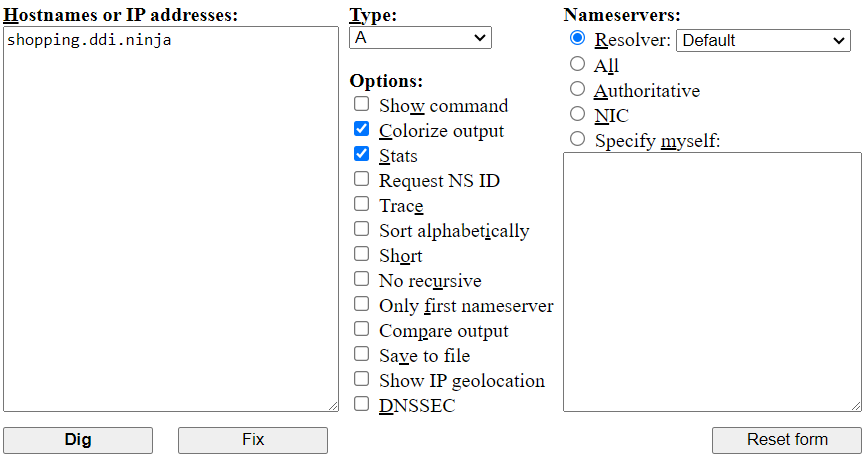The height and width of the screenshot is (472, 865).
Task: Toggle Sort alphabetically checkbox
Action: point(361,230)
